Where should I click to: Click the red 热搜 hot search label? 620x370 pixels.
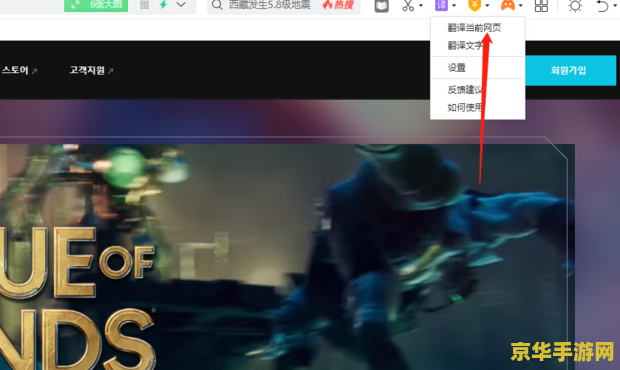pos(338,5)
